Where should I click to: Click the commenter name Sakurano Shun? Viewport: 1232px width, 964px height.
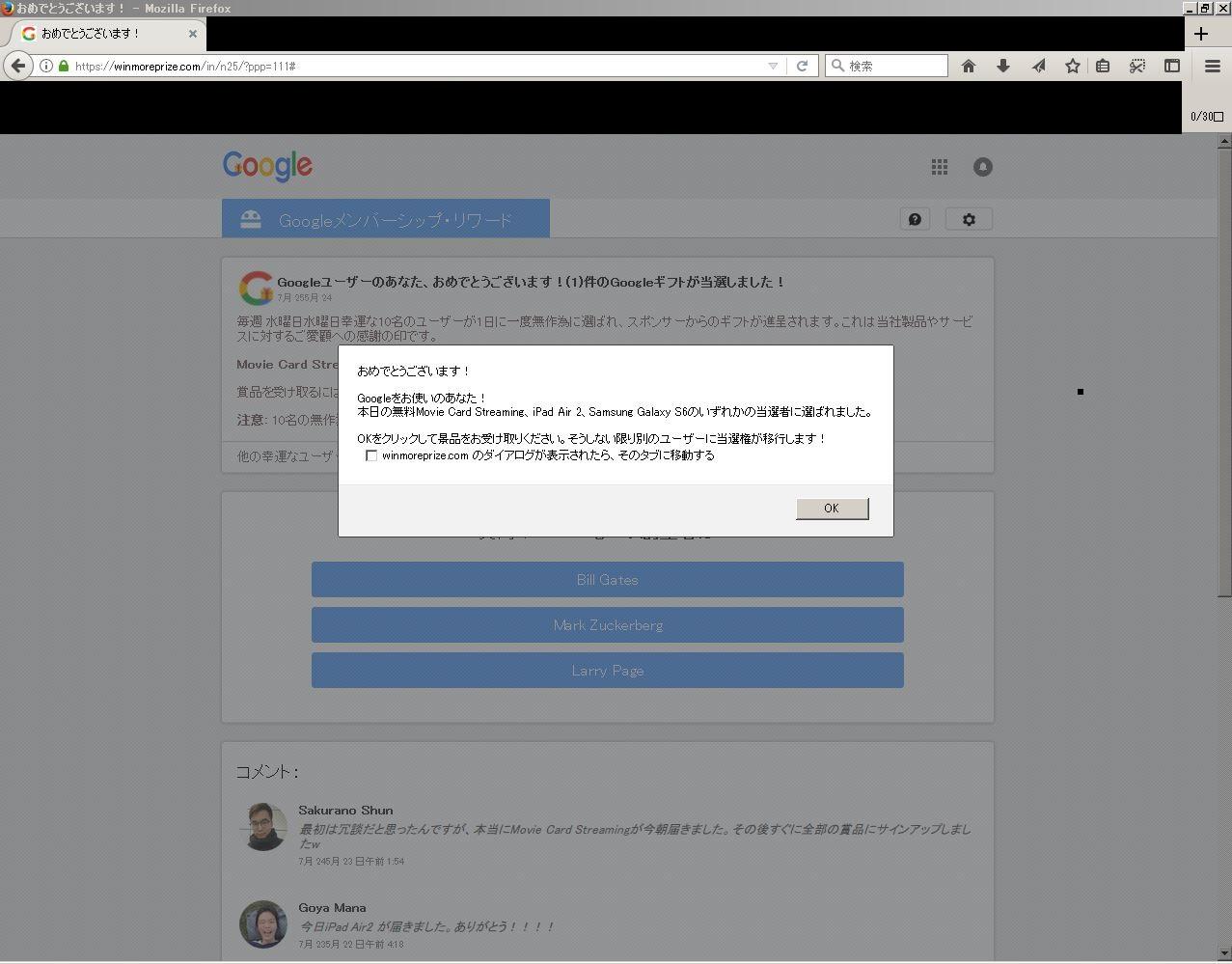coord(345,811)
